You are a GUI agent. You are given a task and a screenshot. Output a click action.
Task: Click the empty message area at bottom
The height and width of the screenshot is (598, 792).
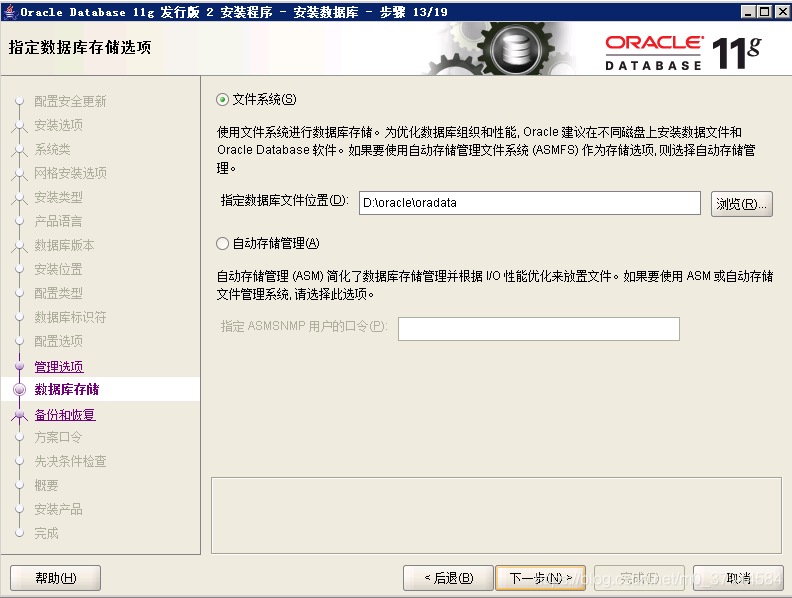tap(496, 516)
